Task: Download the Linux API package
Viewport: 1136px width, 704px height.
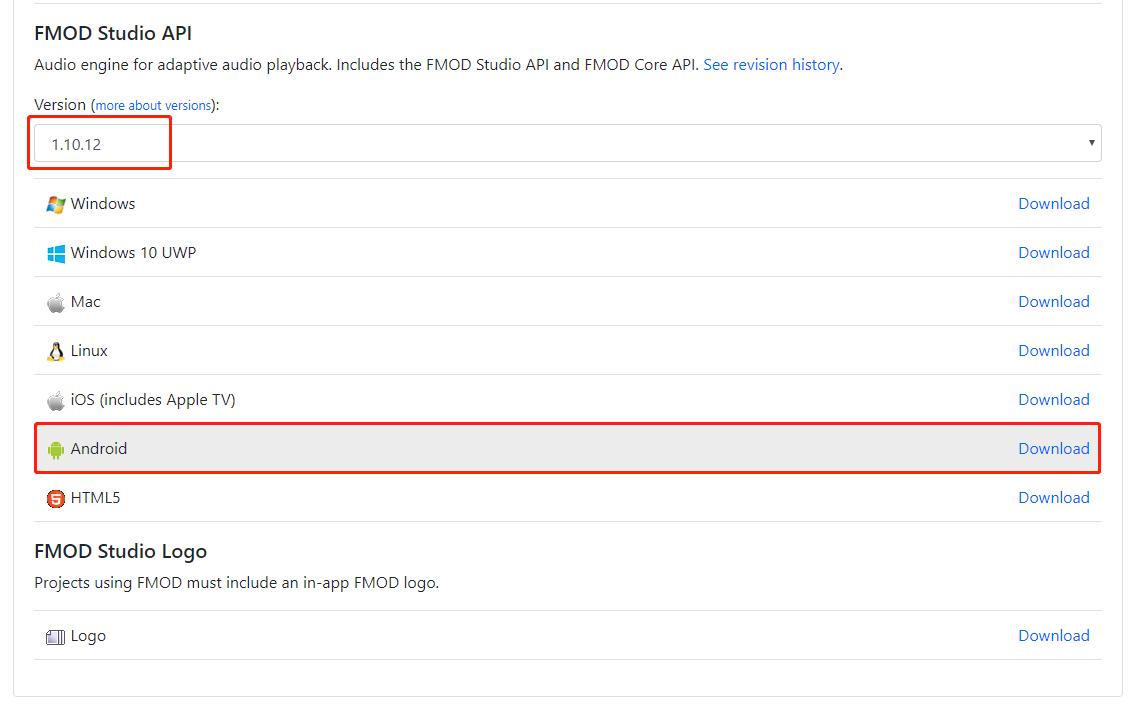Action: [1053, 351]
